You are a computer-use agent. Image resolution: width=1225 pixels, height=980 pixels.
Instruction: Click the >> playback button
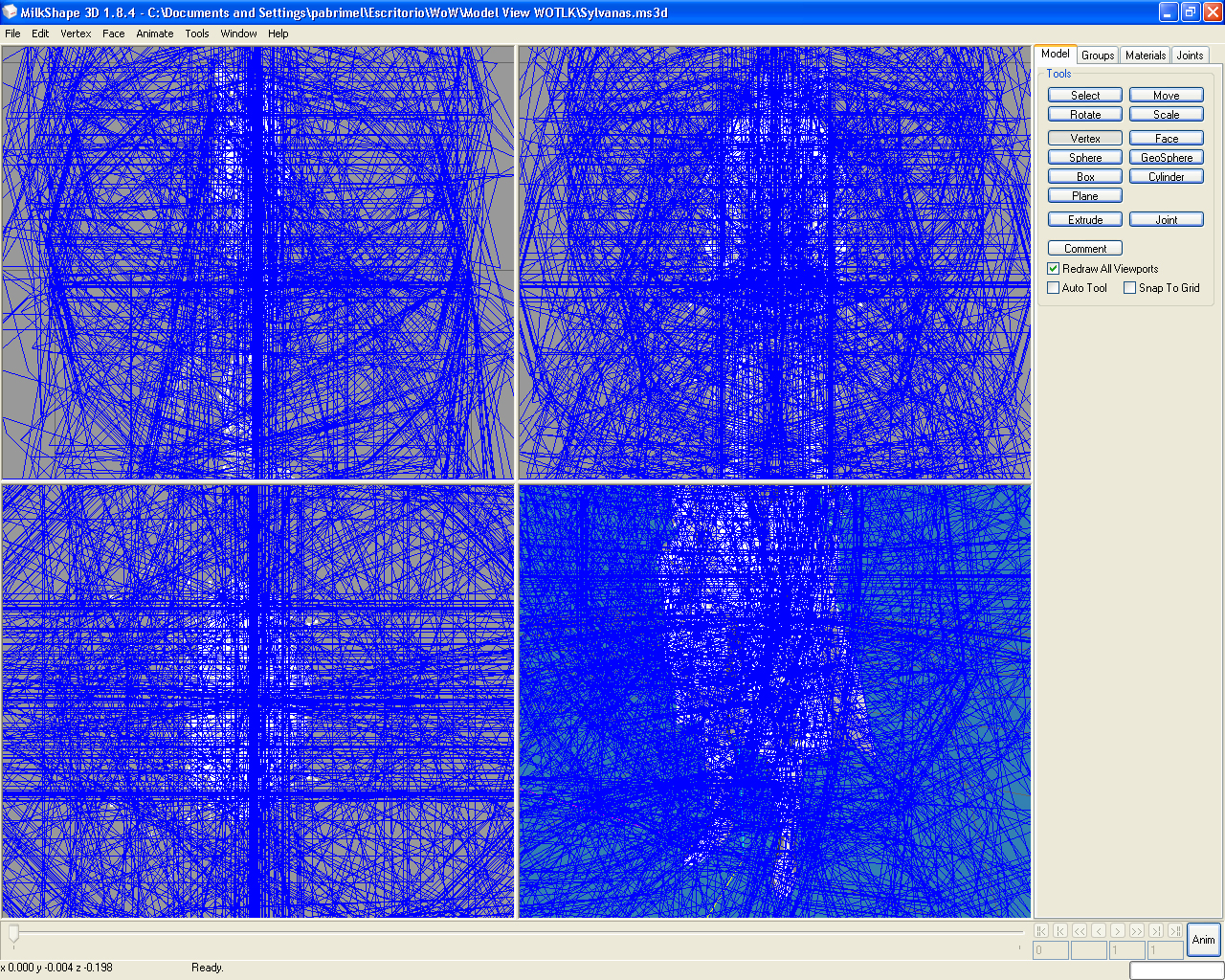click(1137, 930)
